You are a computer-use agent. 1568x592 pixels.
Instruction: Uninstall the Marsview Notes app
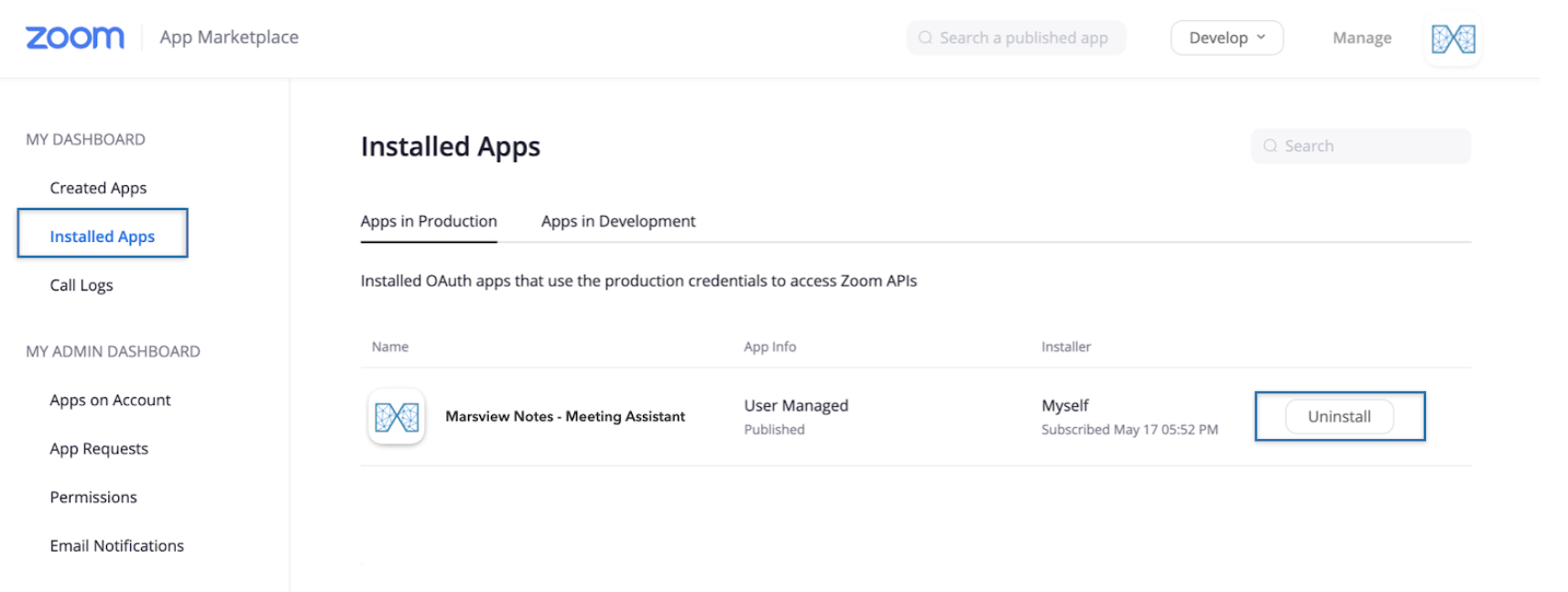click(1339, 416)
